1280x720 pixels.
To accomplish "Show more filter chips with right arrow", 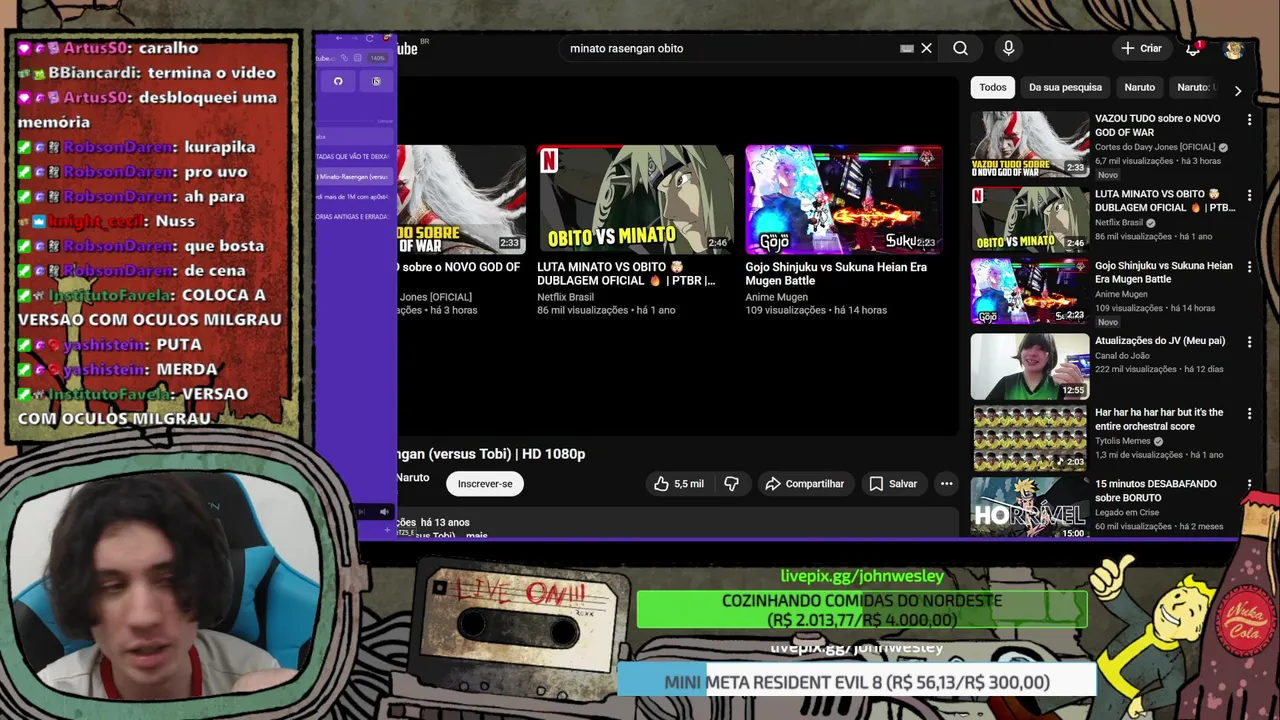I will [1237, 91].
